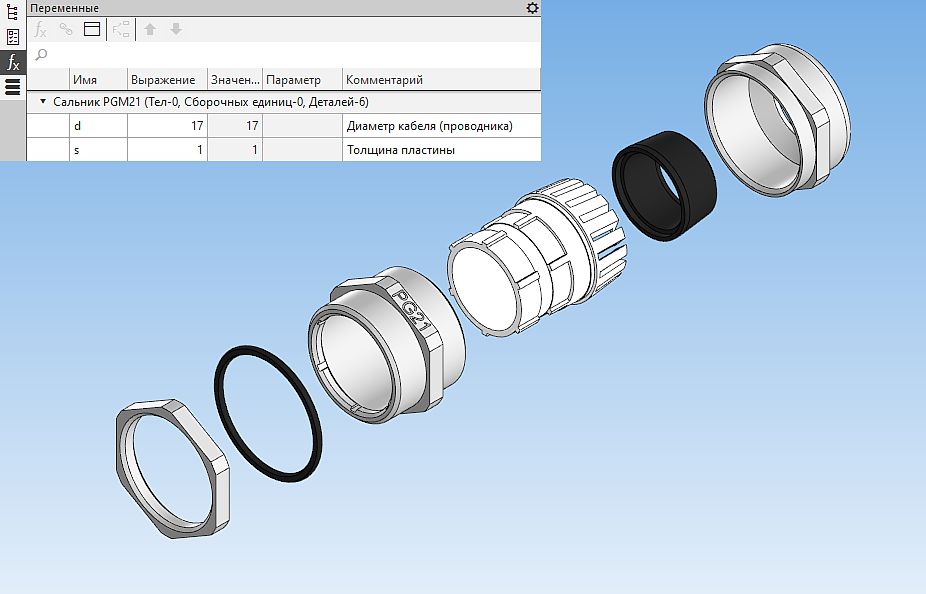
Task: Click the move down arrow icon
Action: 176,30
